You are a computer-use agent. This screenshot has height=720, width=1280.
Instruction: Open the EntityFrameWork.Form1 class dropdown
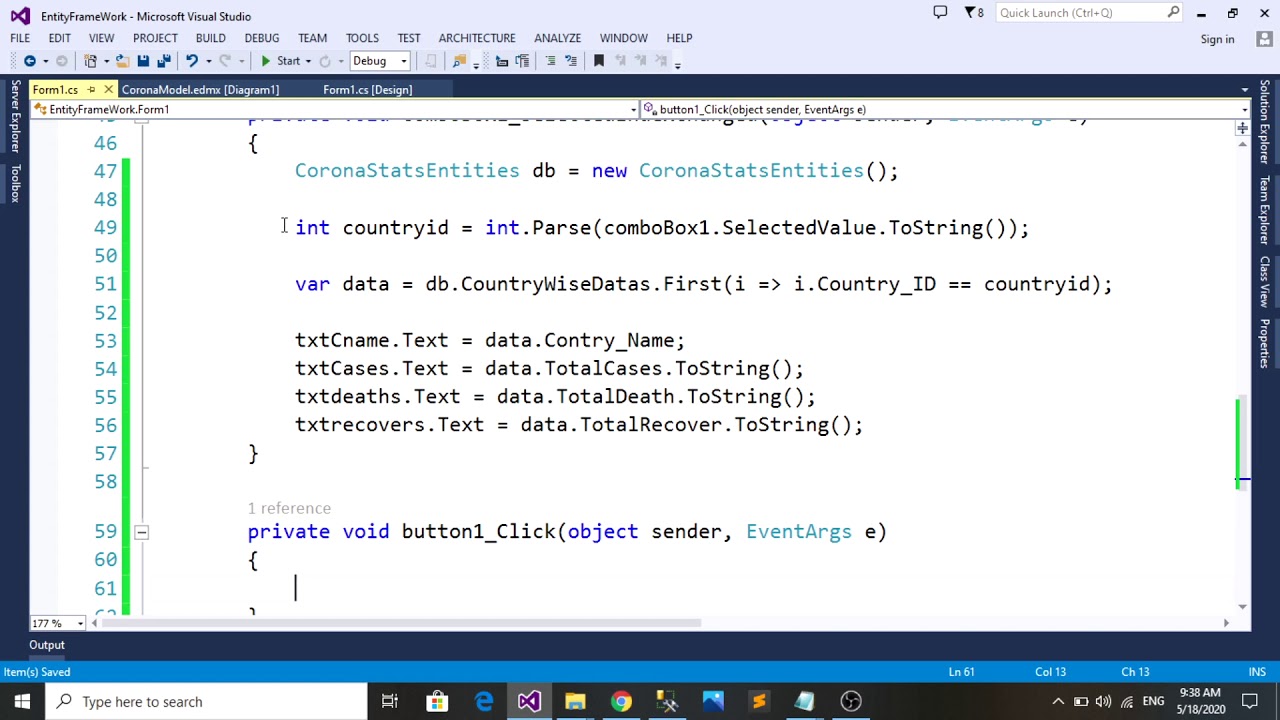point(334,109)
